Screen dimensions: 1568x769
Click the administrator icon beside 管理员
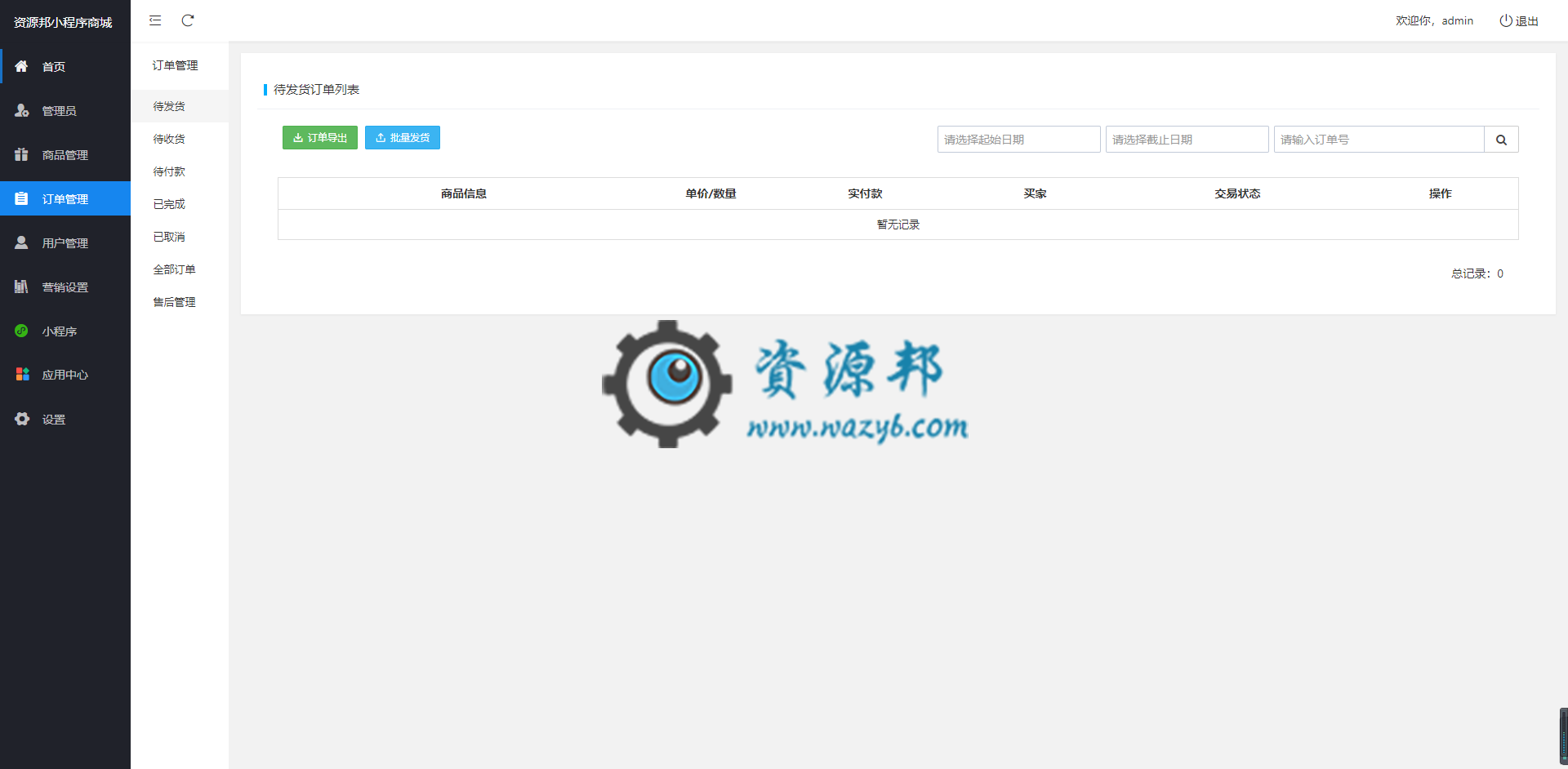(x=22, y=110)
